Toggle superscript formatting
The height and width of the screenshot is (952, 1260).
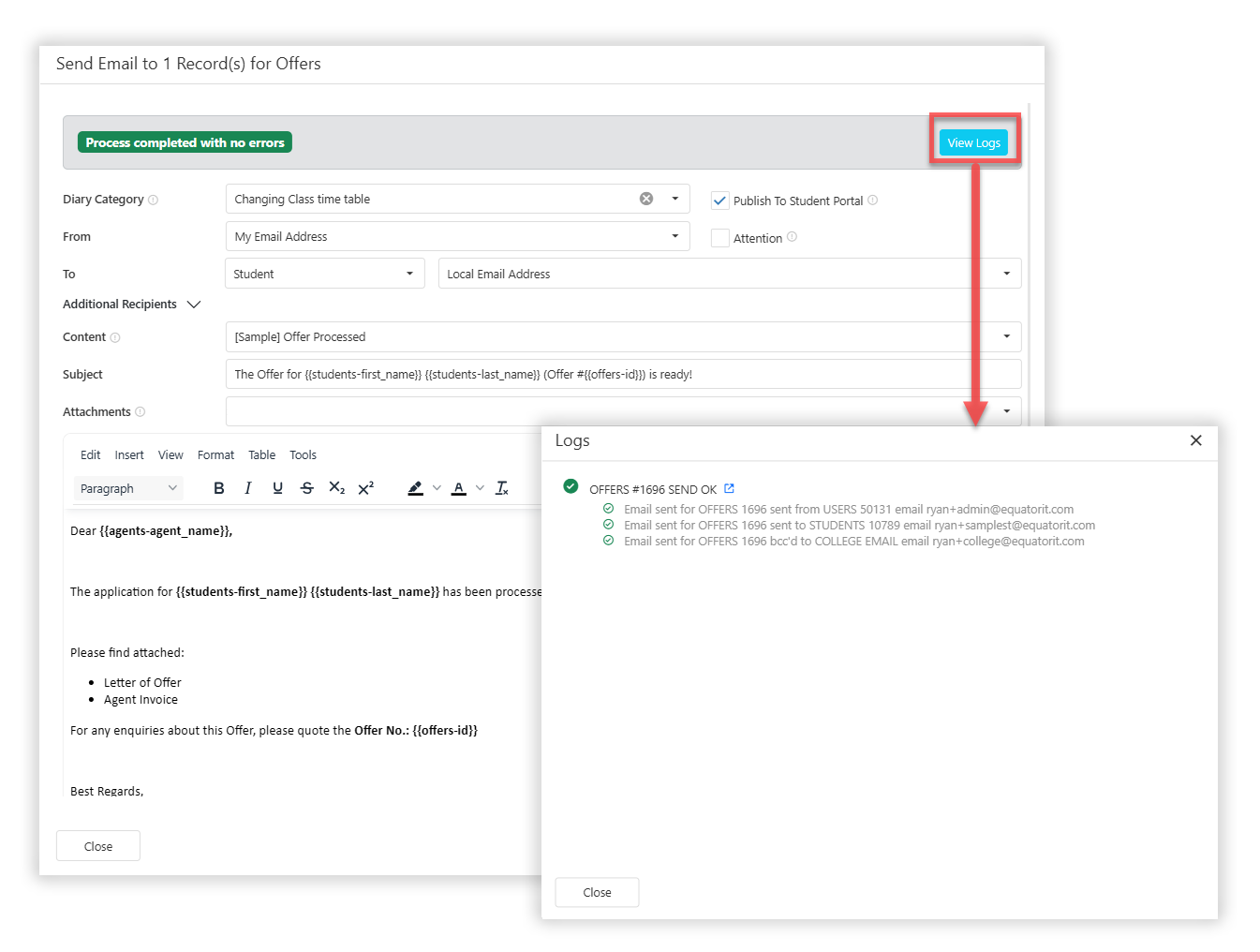tap(366, 488)
